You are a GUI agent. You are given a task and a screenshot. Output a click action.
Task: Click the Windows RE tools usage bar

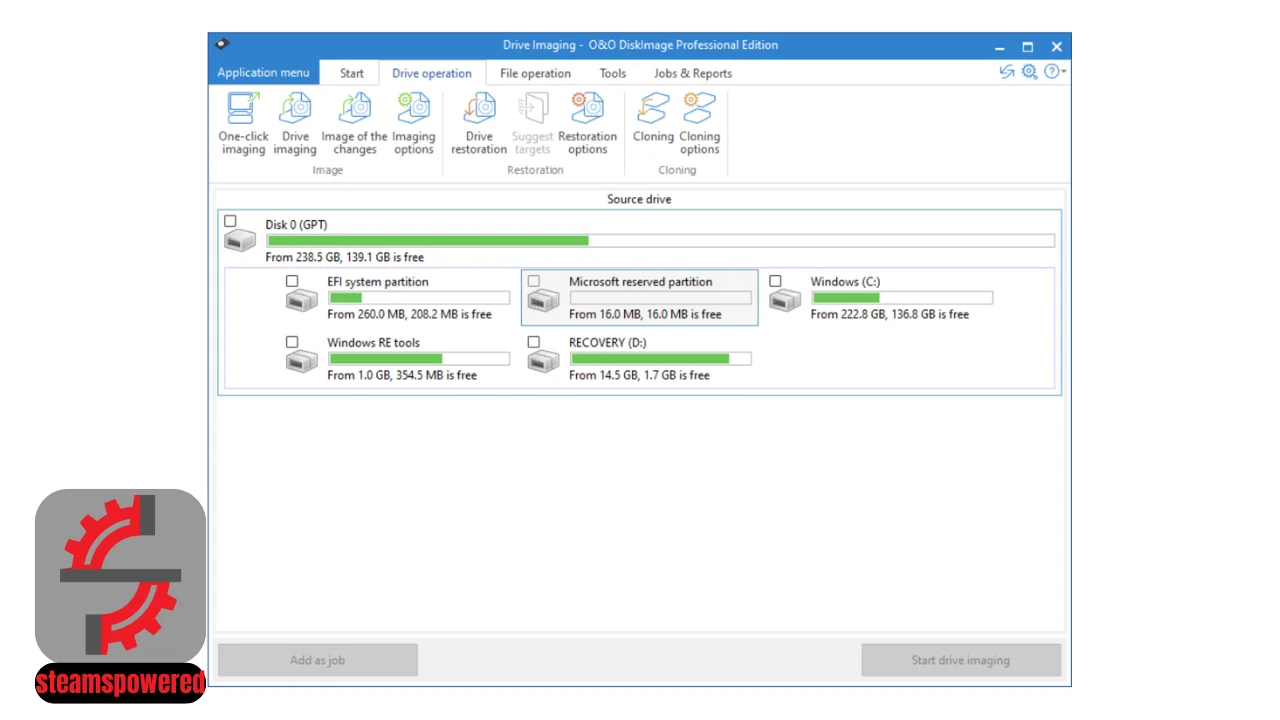pos(419,358)
